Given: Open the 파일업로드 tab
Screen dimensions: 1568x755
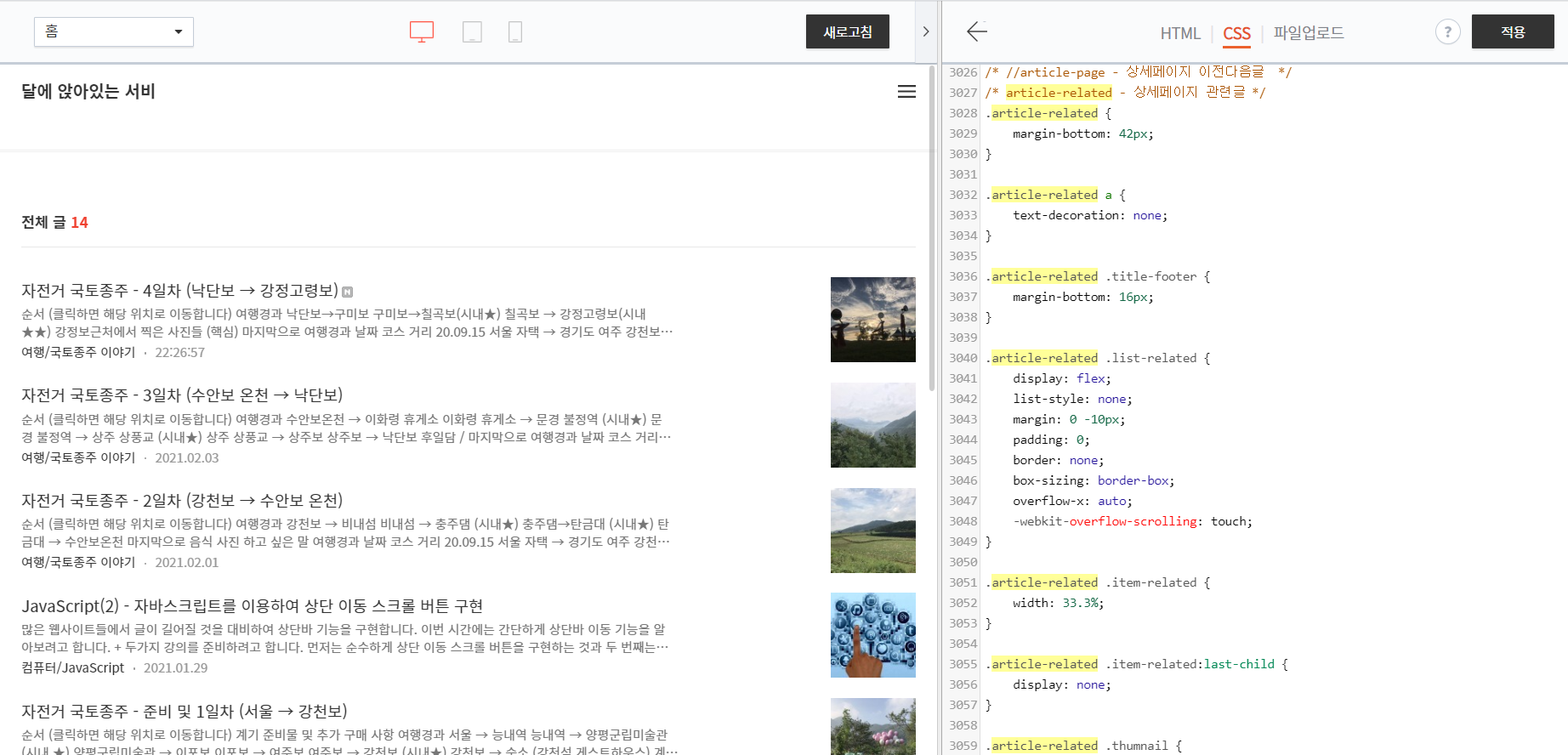Looking at the screenshot, I should click(x=1309, y=33).
